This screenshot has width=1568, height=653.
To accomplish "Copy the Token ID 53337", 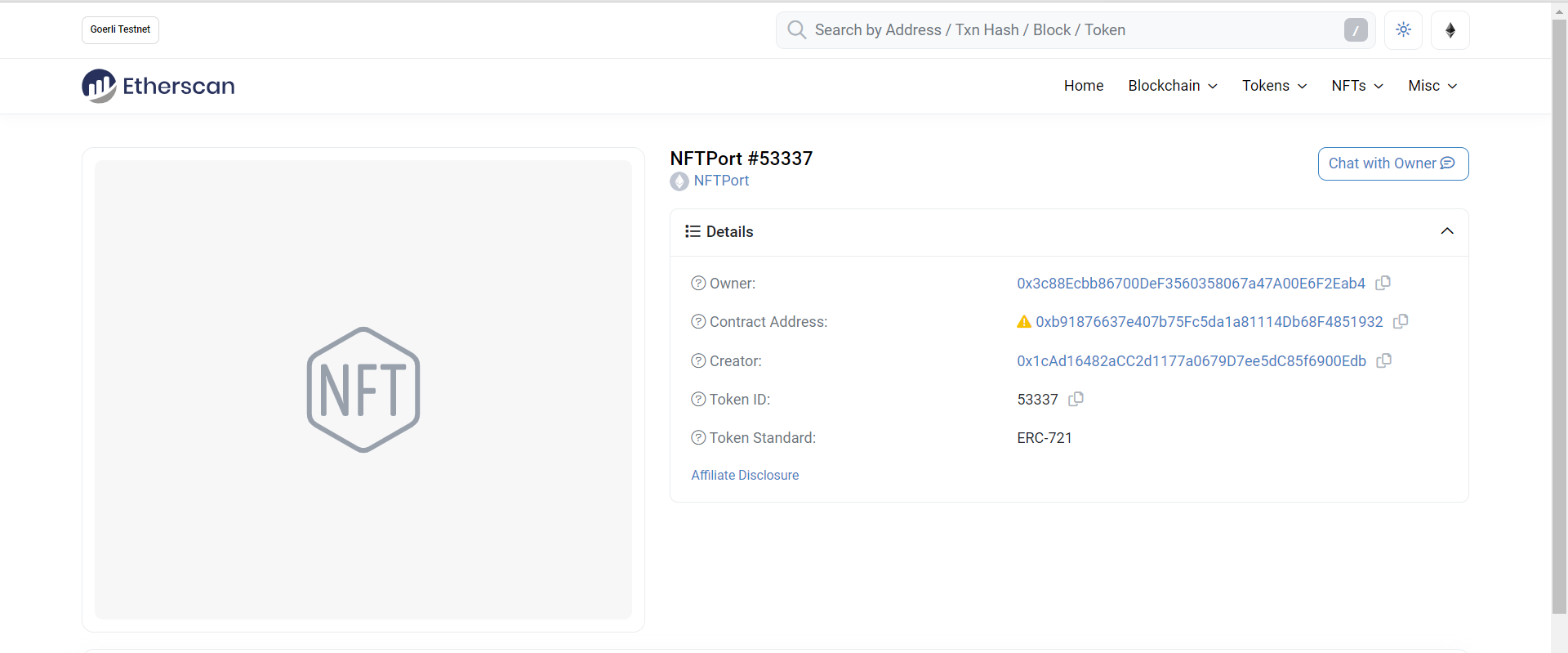I will (1076, 399).
